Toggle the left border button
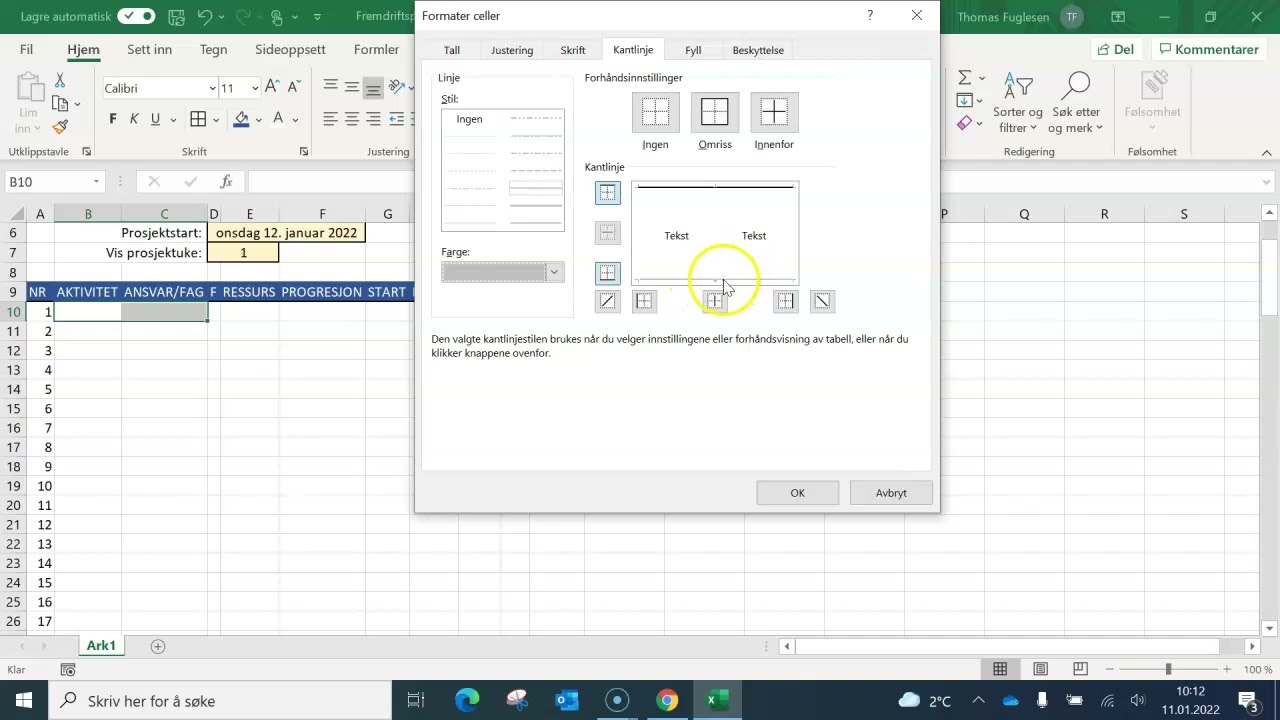The image size is (1280, 720). click(645, 301)
